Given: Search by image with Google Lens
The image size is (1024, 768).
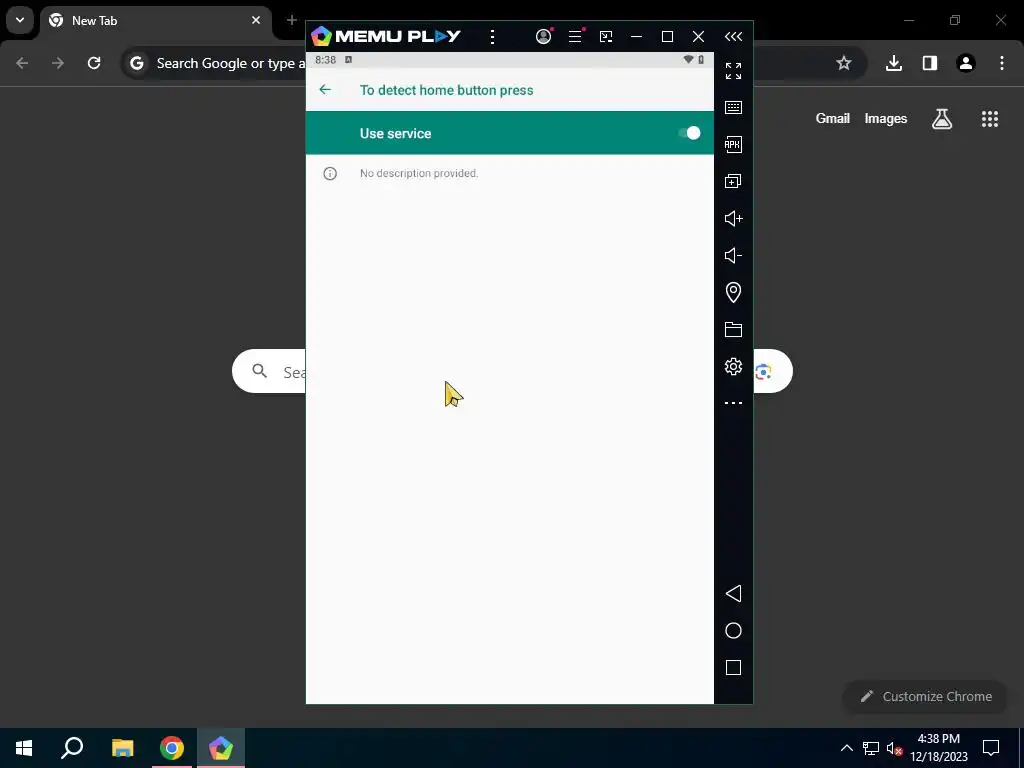Looking at the screenshot, I should coord(763,372).
